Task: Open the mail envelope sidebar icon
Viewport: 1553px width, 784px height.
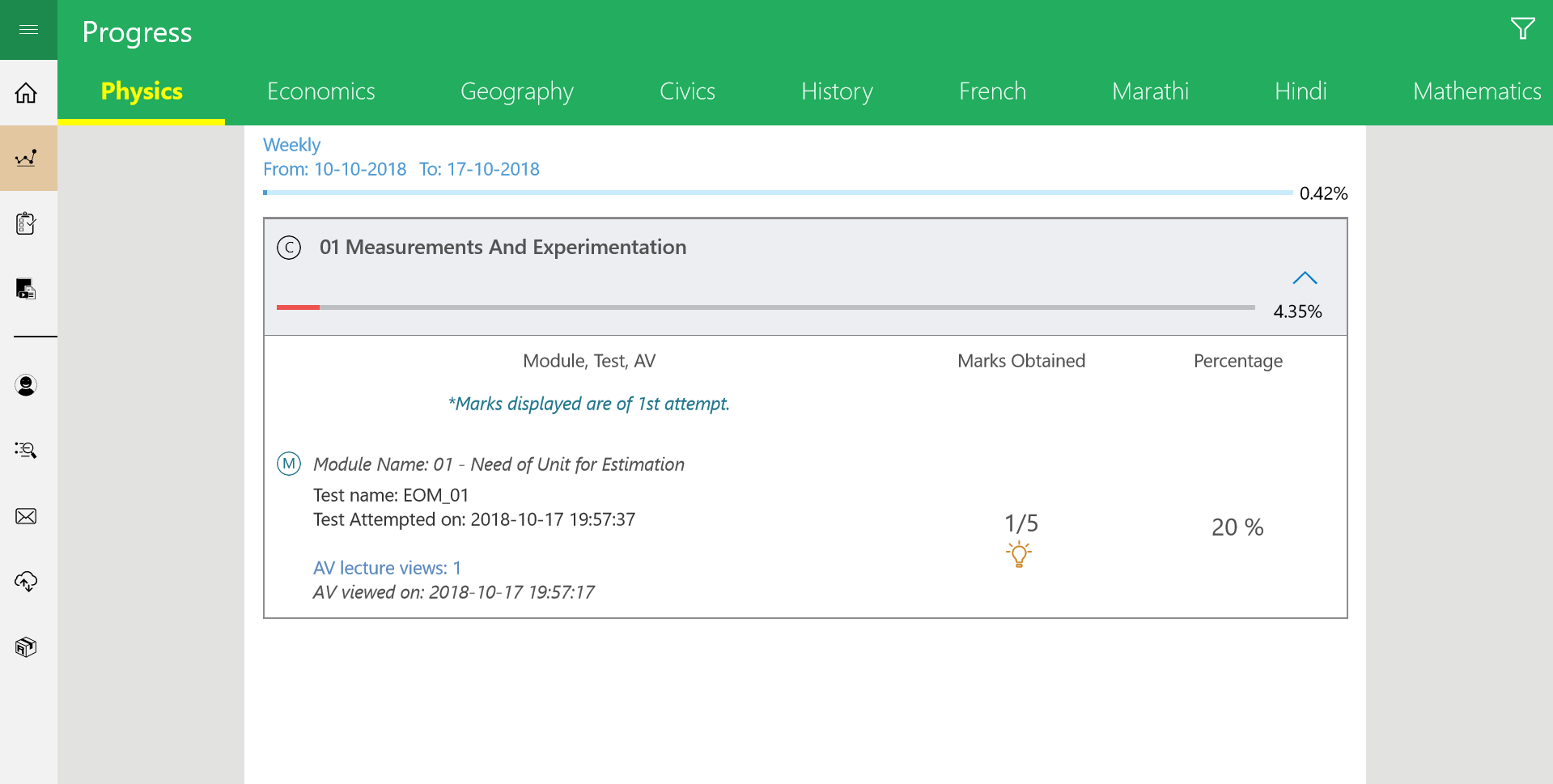Action: coord(27,516)
